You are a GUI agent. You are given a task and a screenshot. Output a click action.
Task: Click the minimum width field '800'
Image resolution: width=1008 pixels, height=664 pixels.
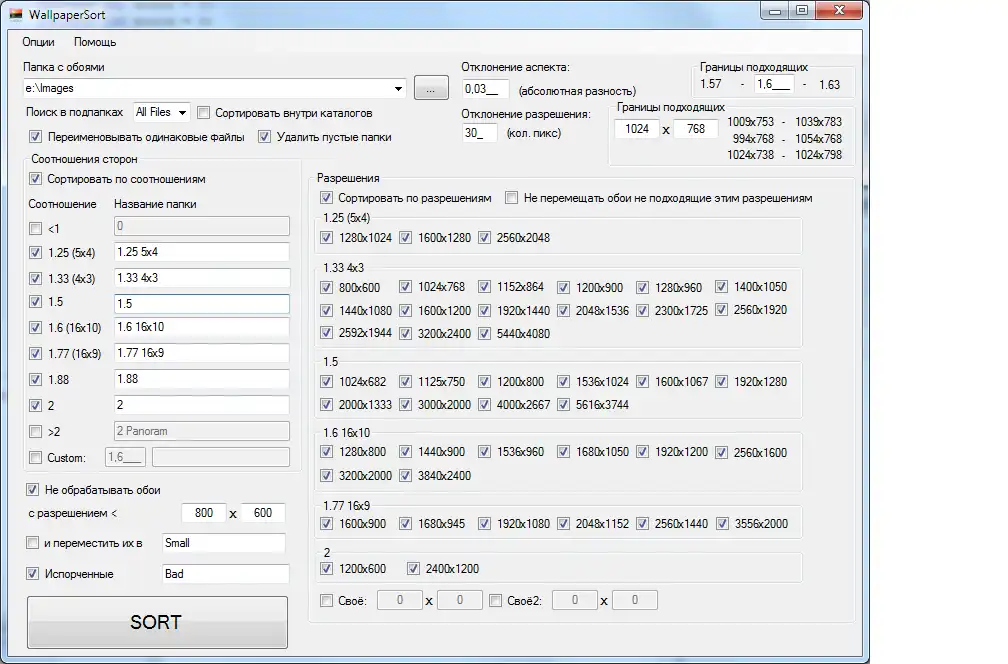point(204,513)
